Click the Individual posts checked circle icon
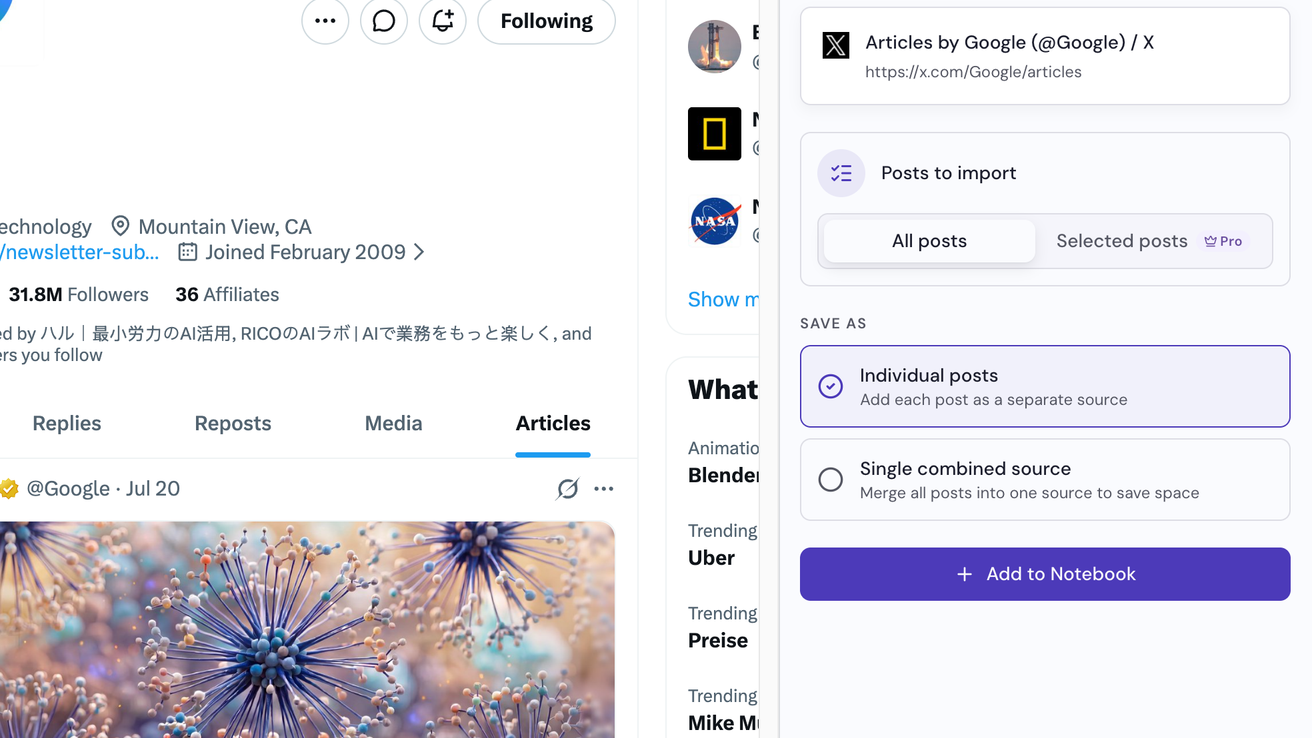 click(x=830, y=386)
